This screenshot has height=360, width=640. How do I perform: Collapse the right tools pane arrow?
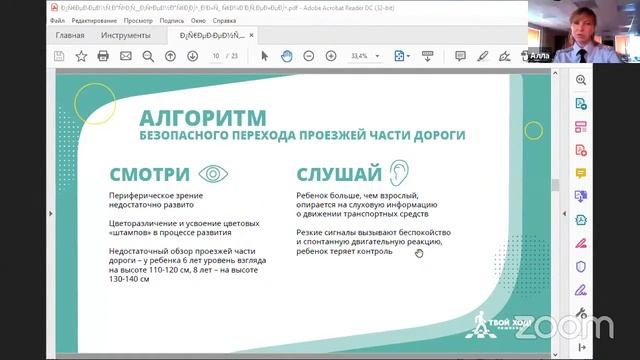click(564, 213)
